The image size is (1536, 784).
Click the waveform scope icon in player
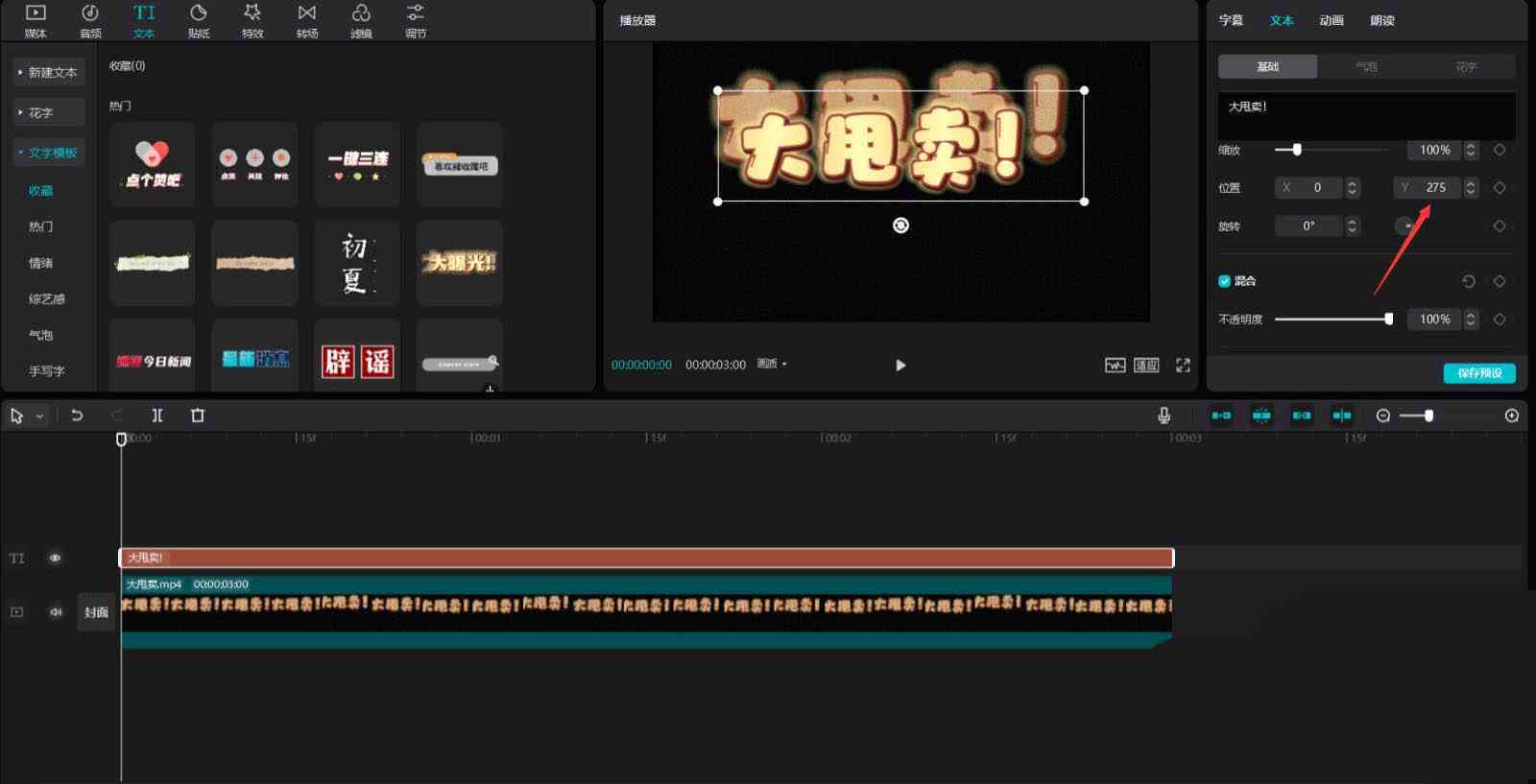point(1115,366)
